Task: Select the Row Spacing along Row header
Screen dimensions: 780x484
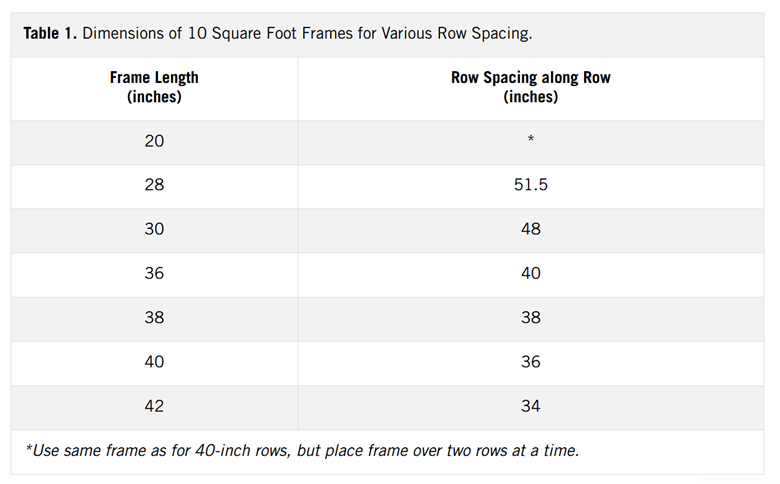Action: (531, 87)
